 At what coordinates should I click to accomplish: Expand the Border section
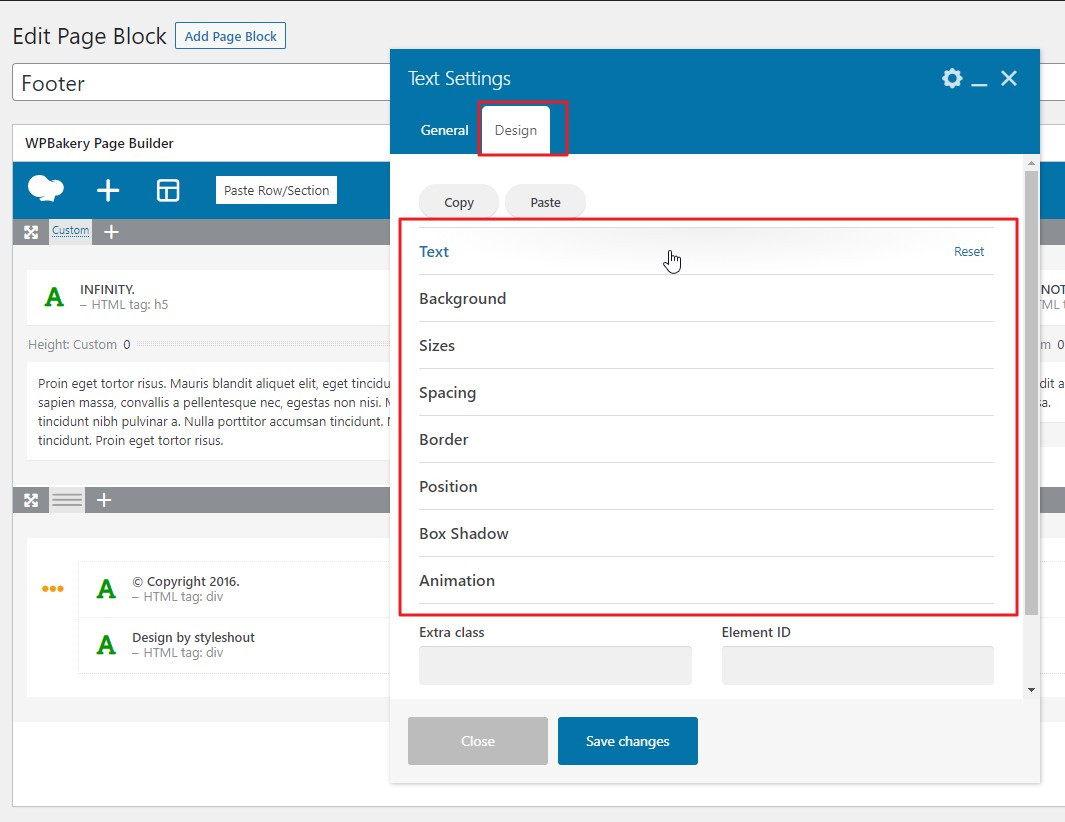(706, 440)
